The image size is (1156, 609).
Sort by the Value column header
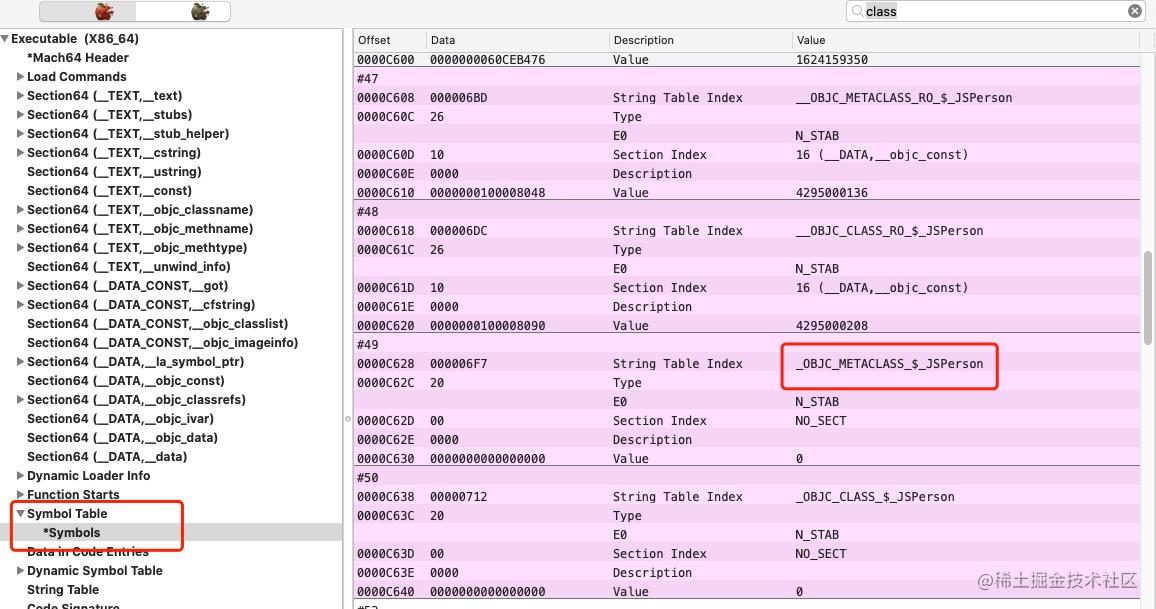click(966, 40)
